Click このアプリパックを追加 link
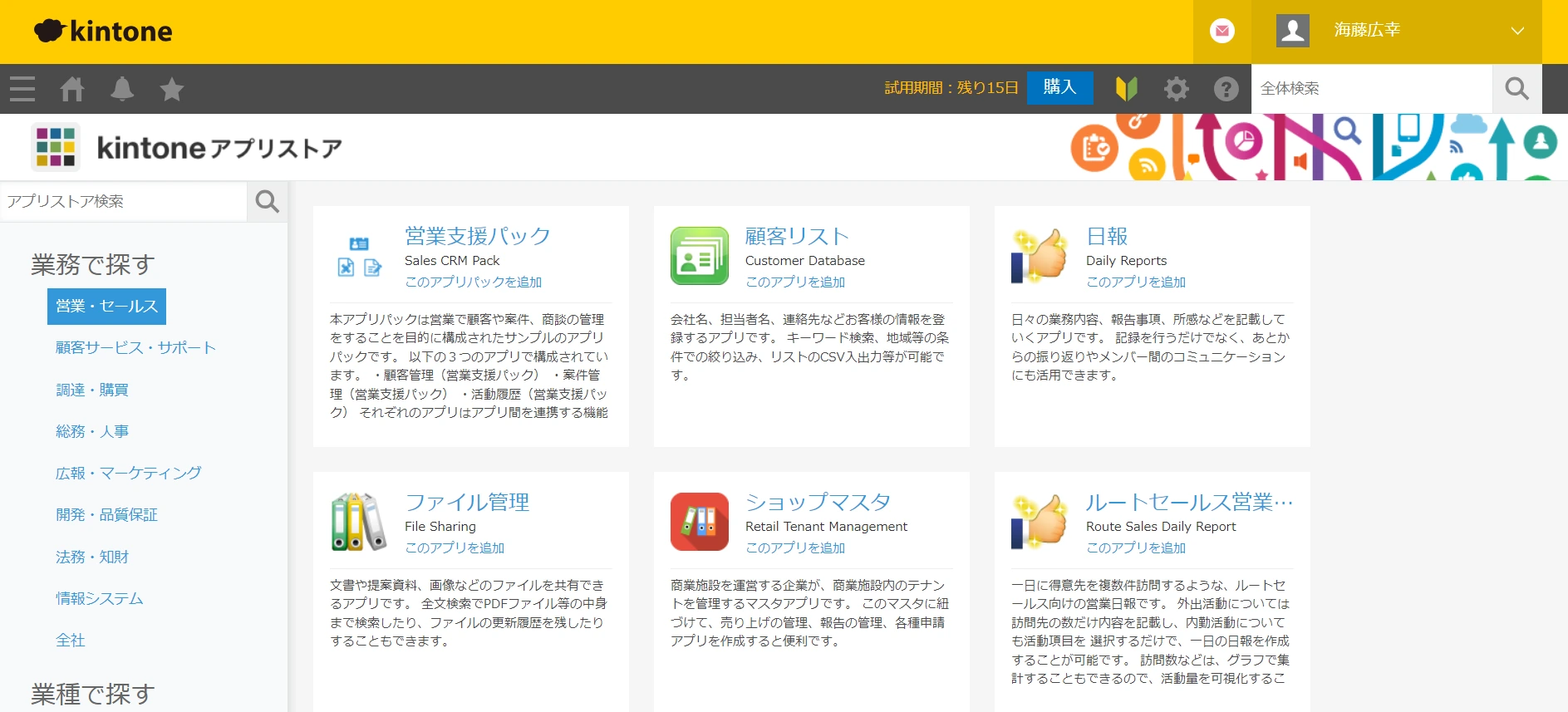Image resolution: width=1568 pixels, height=712 pixels. (473, 282)
